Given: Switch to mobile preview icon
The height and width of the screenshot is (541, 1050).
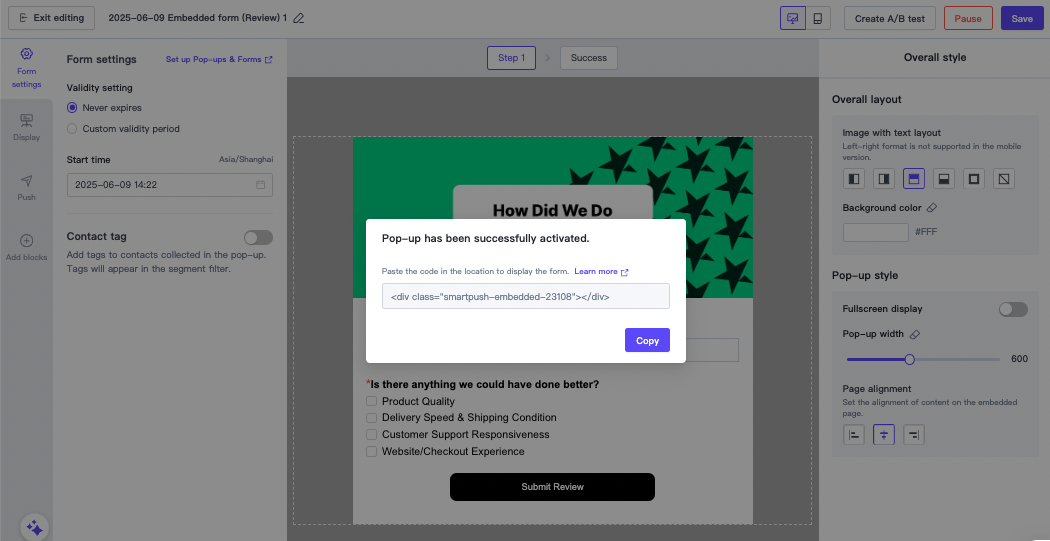Looking at the screenshot, I should [x=818, y=18].
